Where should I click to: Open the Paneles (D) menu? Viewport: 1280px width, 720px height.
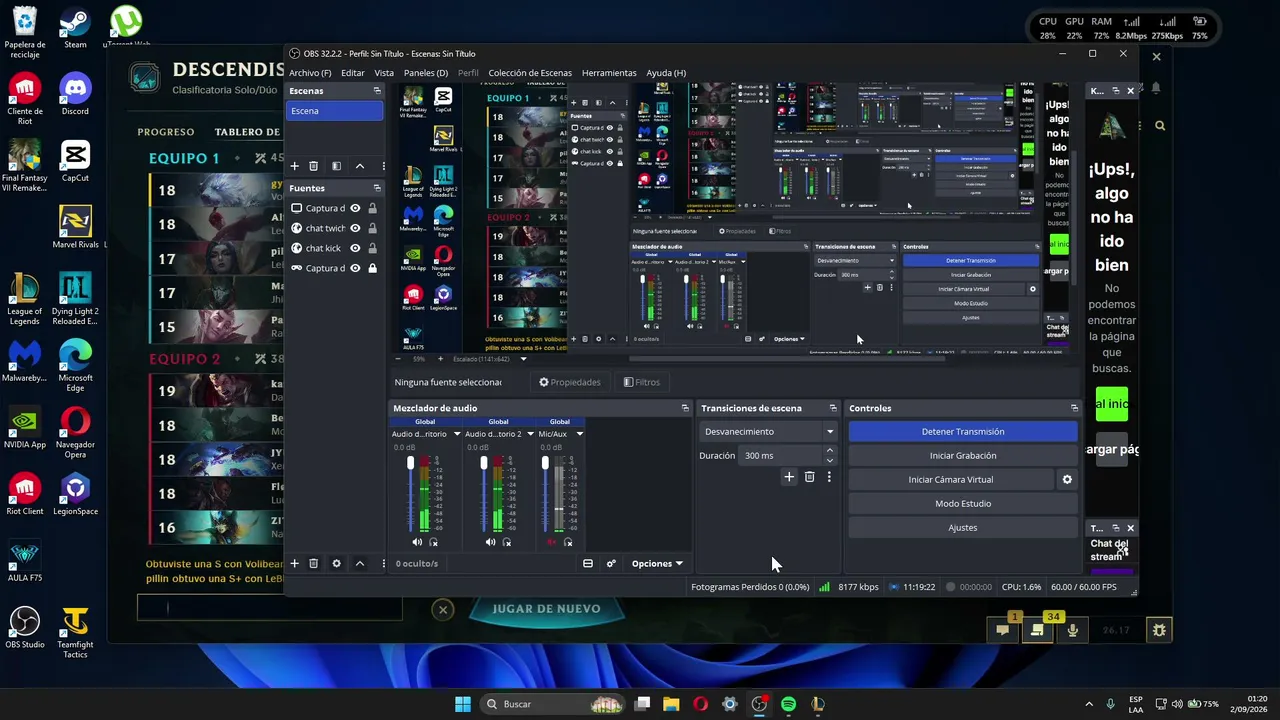426,73
